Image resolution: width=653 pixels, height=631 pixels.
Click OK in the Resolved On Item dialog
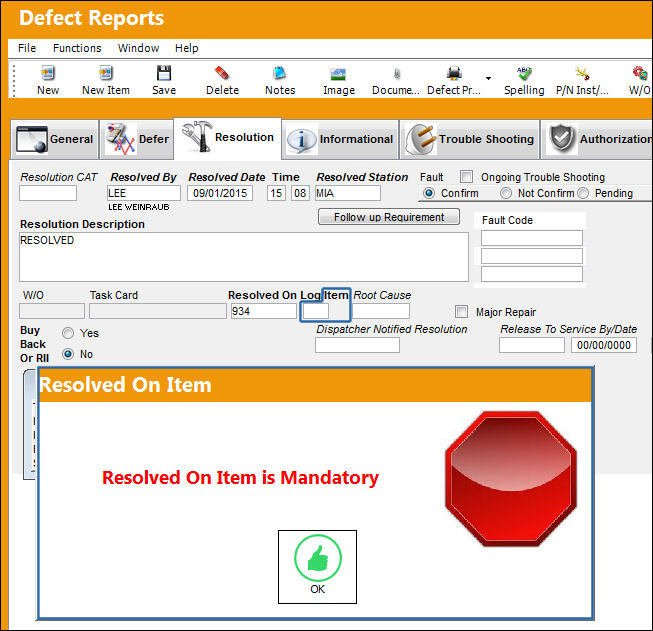[x=317, y=567]
